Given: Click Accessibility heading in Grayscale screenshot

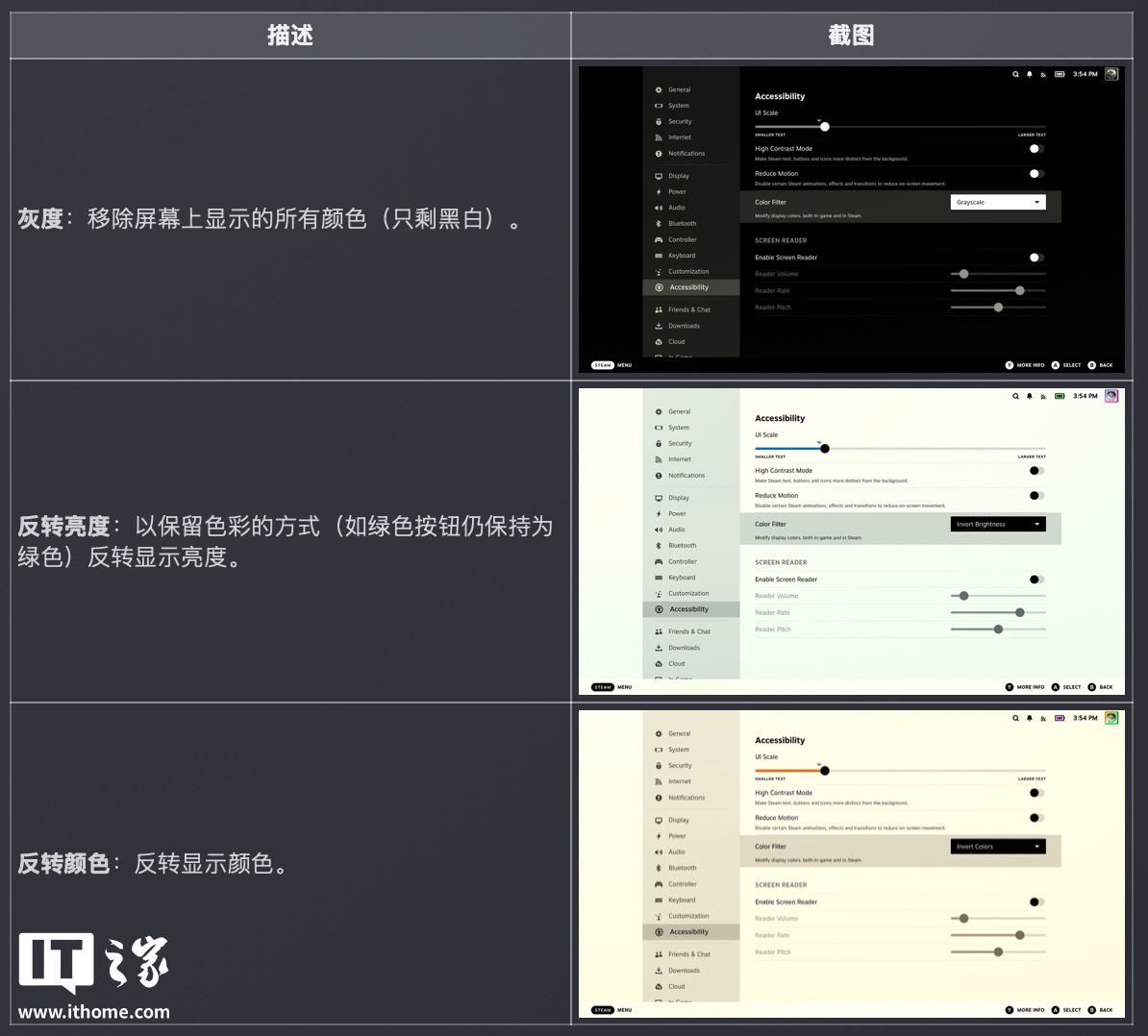Looking at the screenshot, I should pyautogui.click(x=780, y=96).
